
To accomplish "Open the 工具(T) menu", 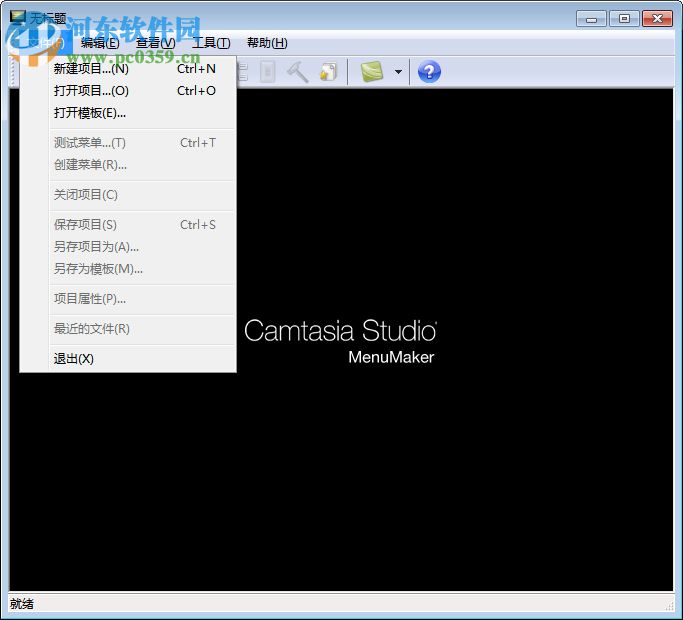I will (211, 43).
